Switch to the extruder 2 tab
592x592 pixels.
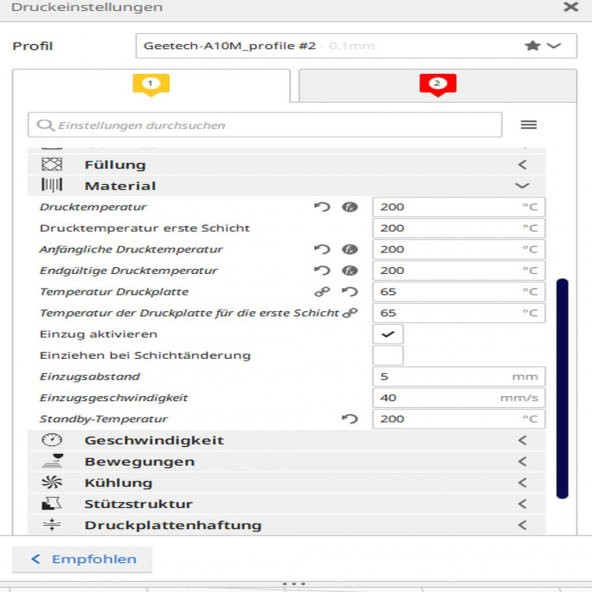click(438, 85)
